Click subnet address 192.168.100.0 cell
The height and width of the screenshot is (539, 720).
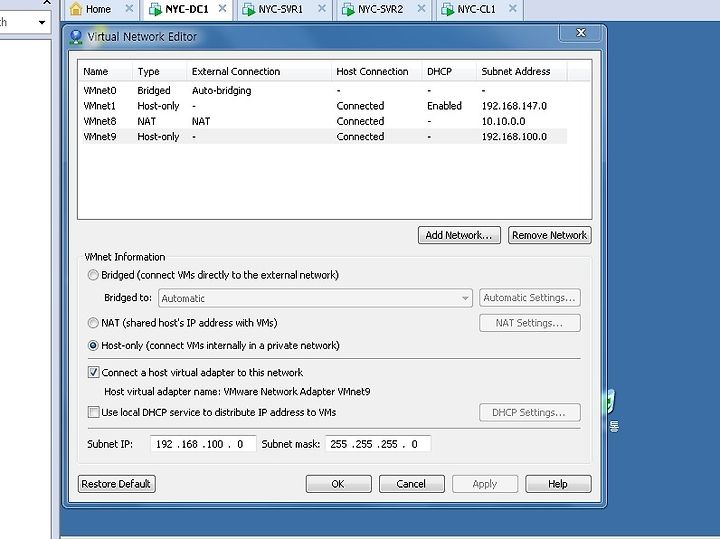(x=514, y=136)
